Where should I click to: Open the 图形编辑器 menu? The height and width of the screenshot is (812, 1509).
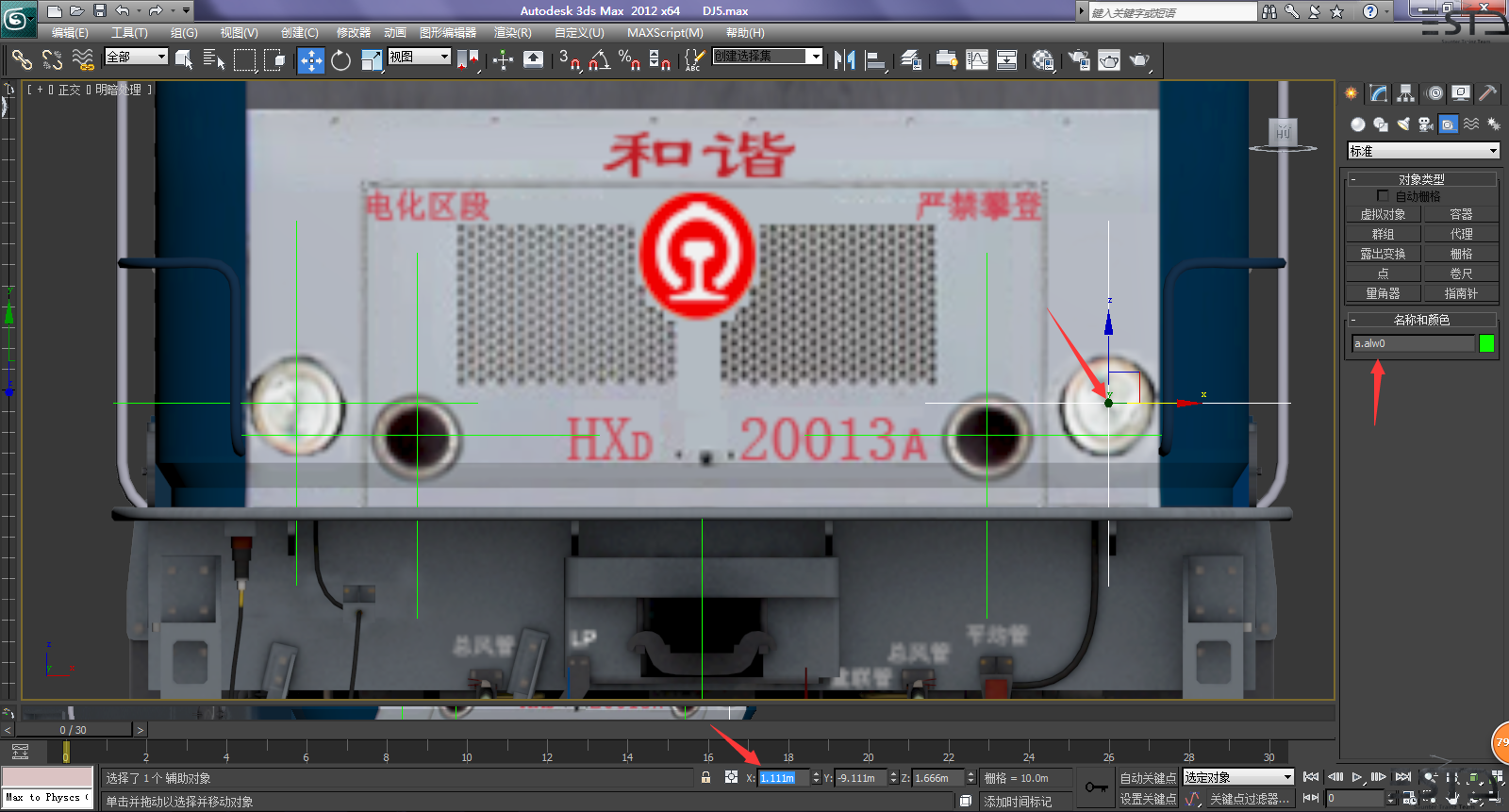tap(448, 32)
